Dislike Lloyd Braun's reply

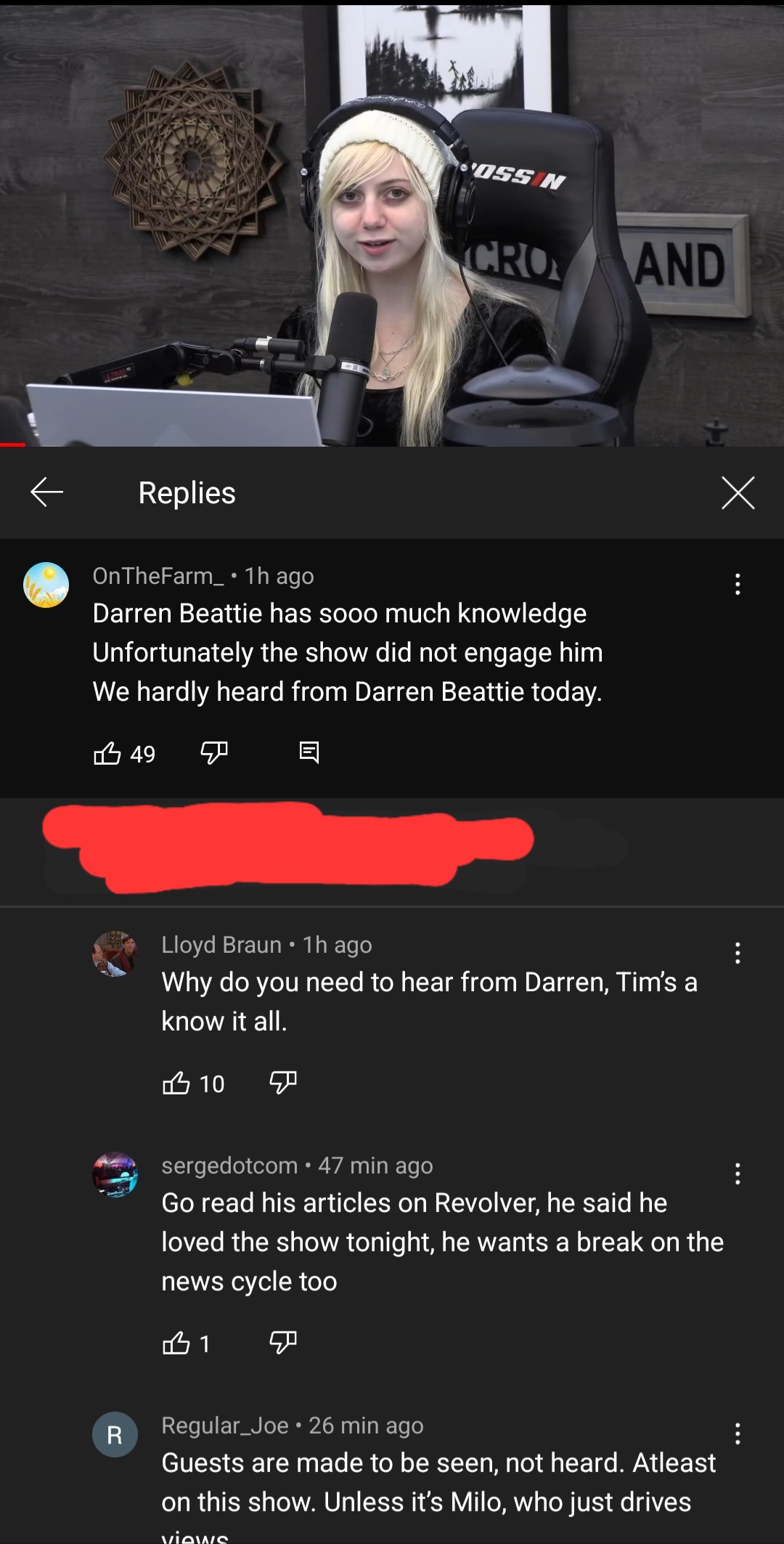(283, 1084)
